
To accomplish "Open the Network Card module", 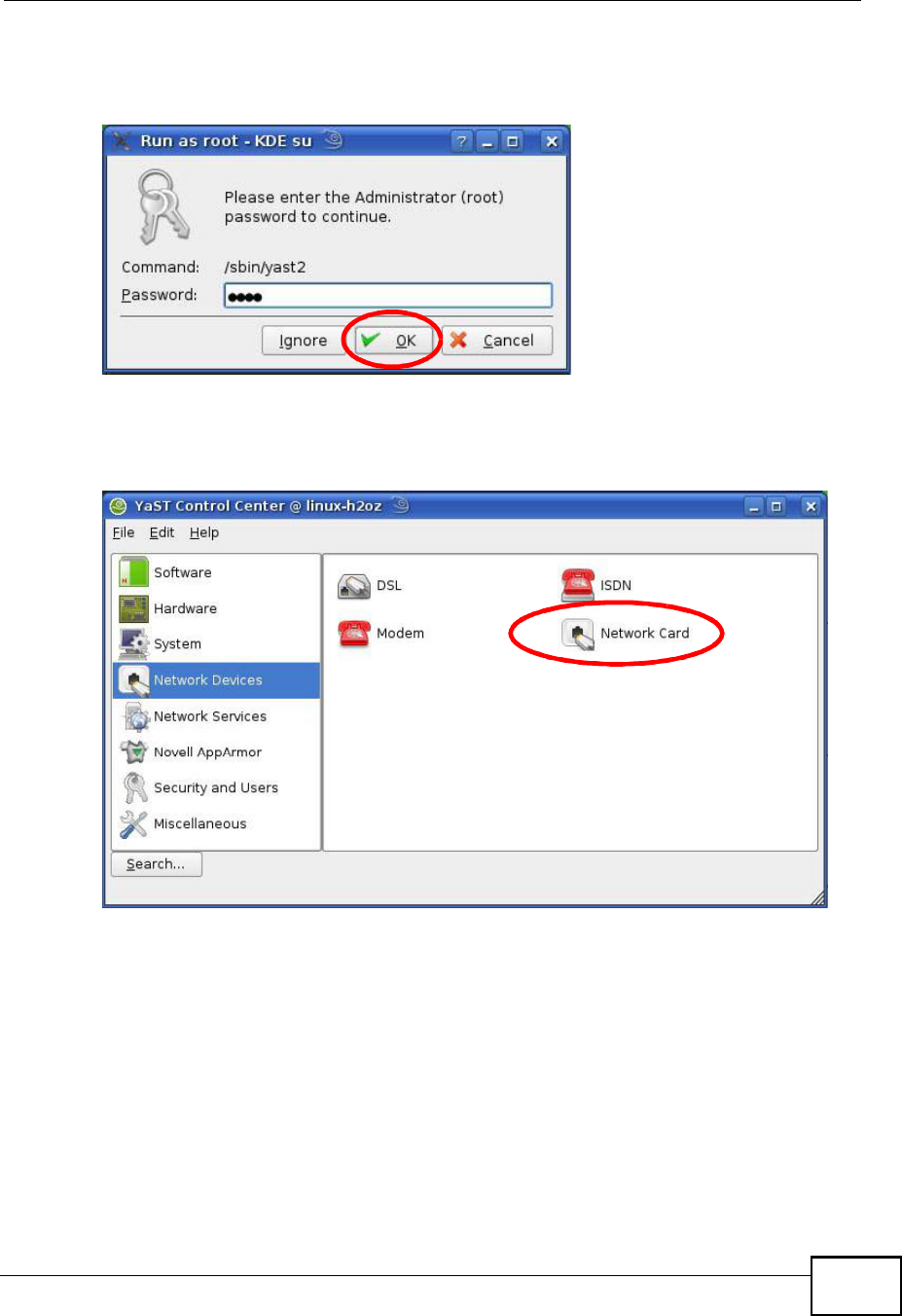I will click(626, 634).
